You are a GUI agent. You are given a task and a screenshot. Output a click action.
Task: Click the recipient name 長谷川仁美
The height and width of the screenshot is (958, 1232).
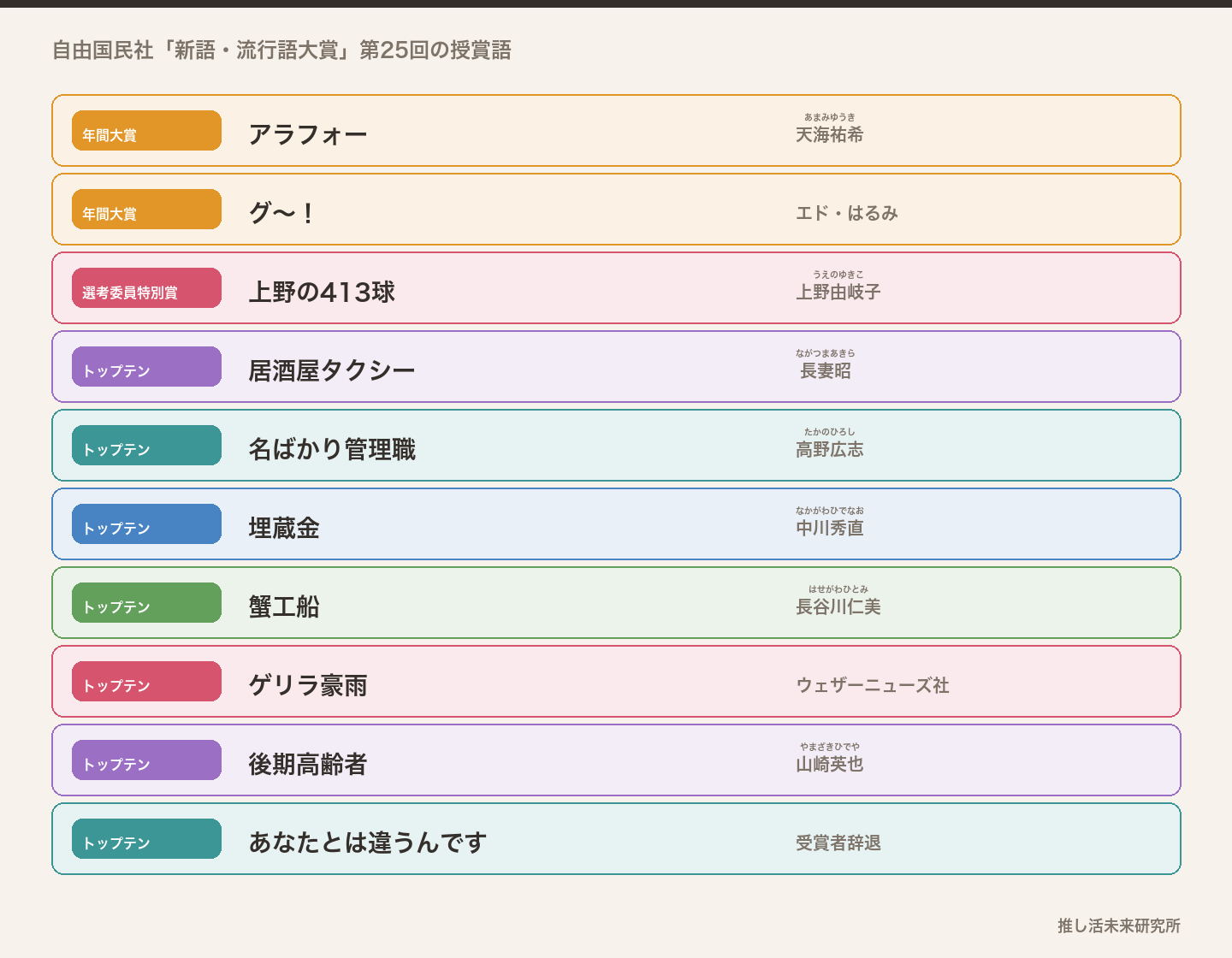tap(838, 606)
